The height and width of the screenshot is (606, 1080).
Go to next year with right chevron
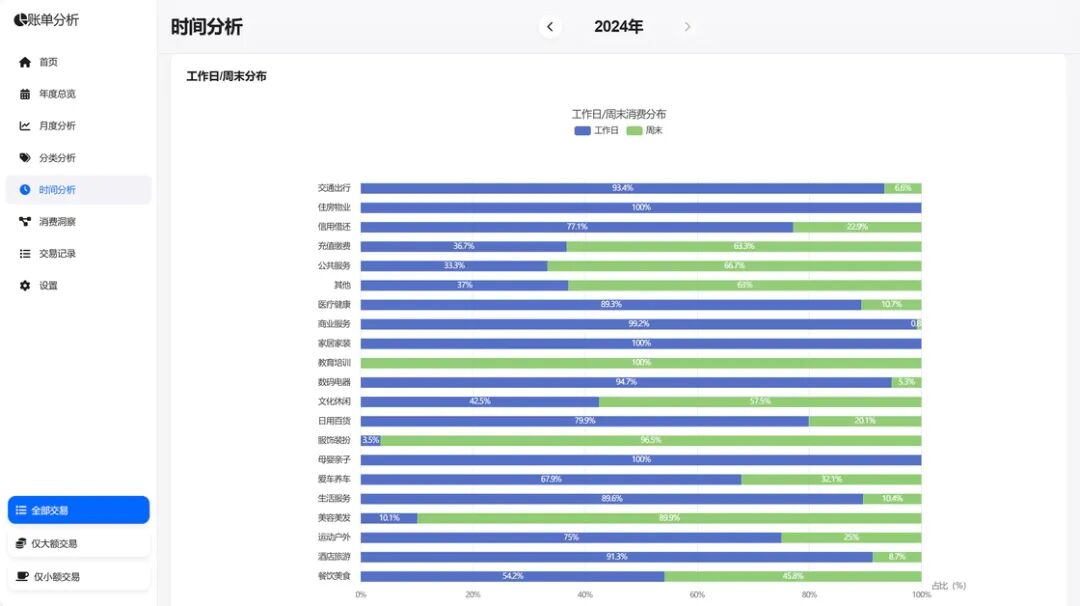tap(687, 27)
